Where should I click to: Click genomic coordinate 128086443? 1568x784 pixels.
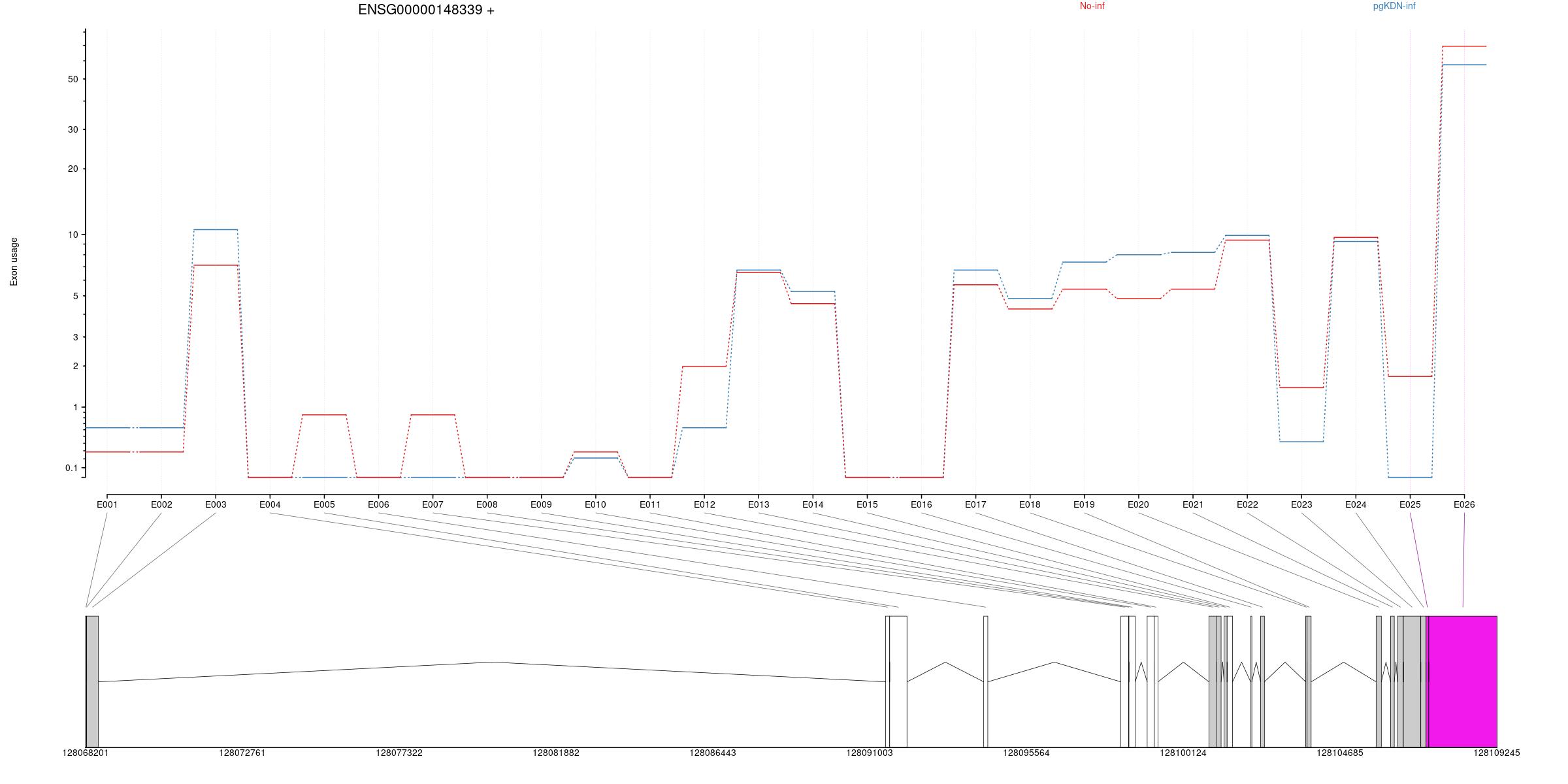(713, 753)
